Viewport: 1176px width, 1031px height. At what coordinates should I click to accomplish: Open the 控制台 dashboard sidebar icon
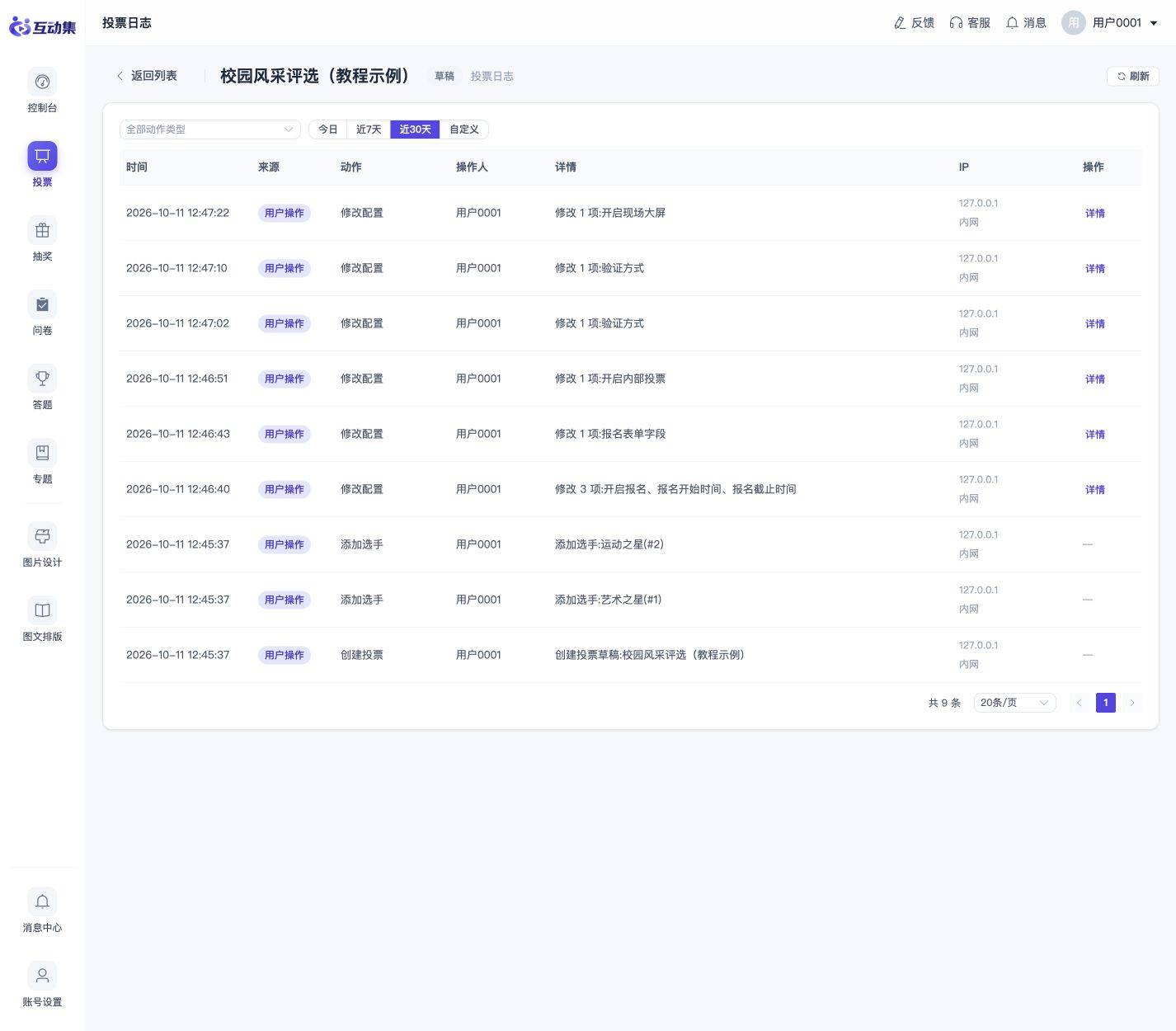point(42,82)
